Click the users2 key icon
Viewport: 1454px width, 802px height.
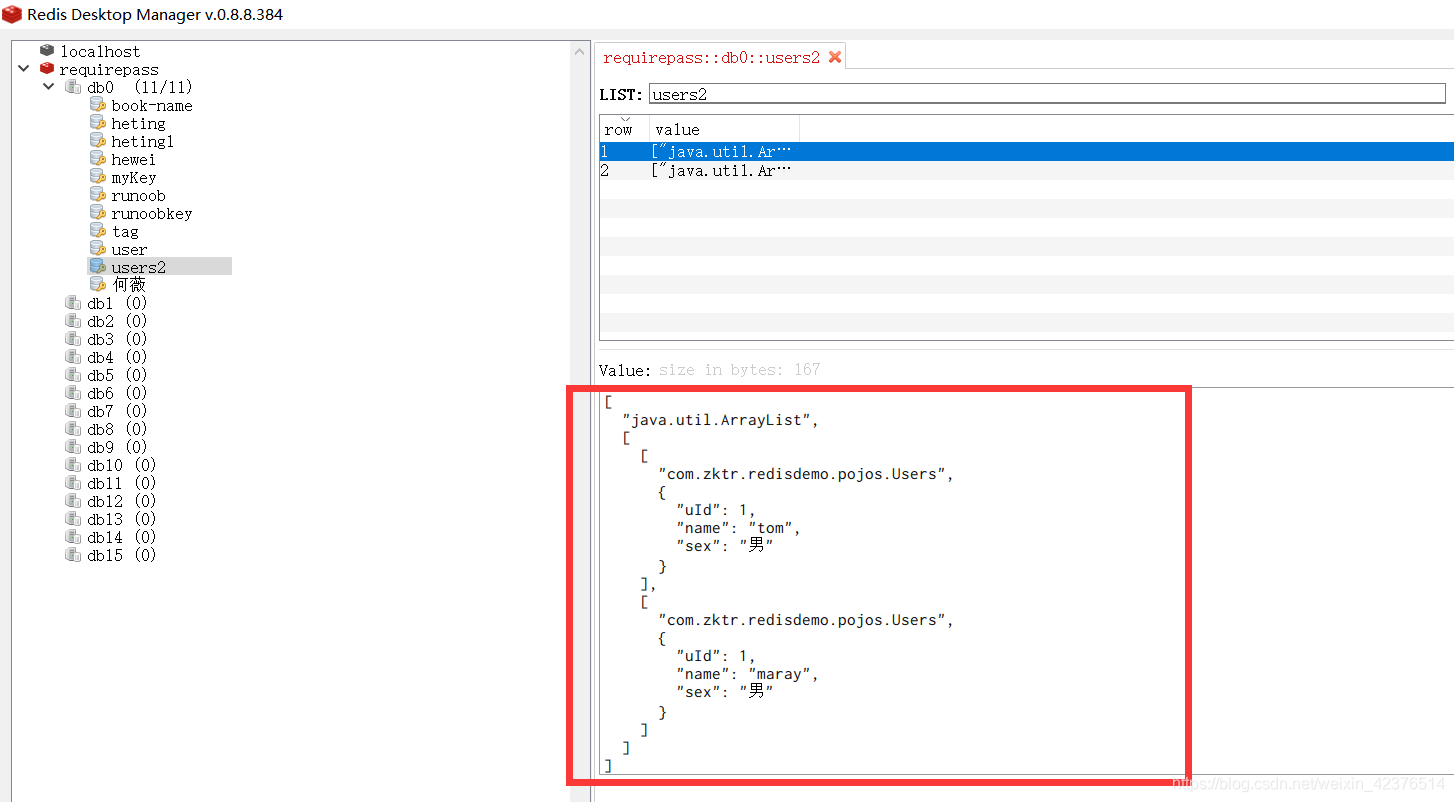[x=97, y=267]
